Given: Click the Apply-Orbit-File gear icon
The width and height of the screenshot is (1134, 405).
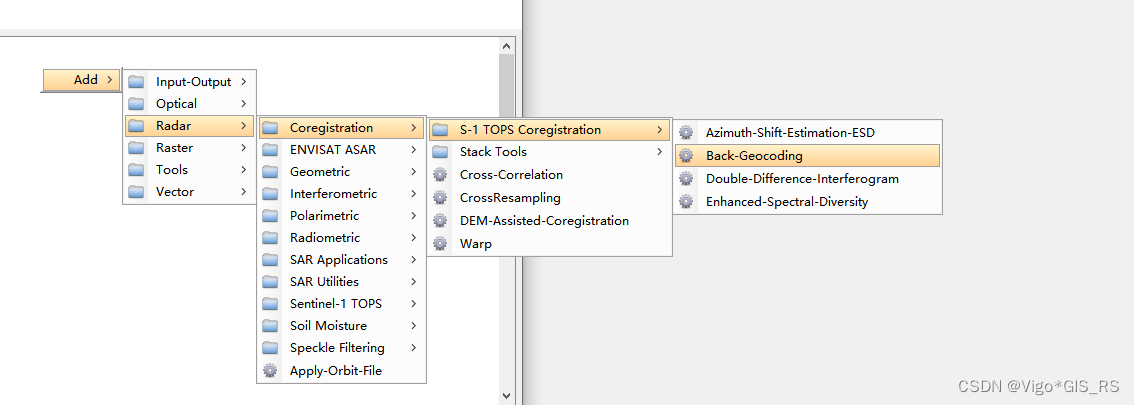Looking at the screenshot, I should 270,371.
